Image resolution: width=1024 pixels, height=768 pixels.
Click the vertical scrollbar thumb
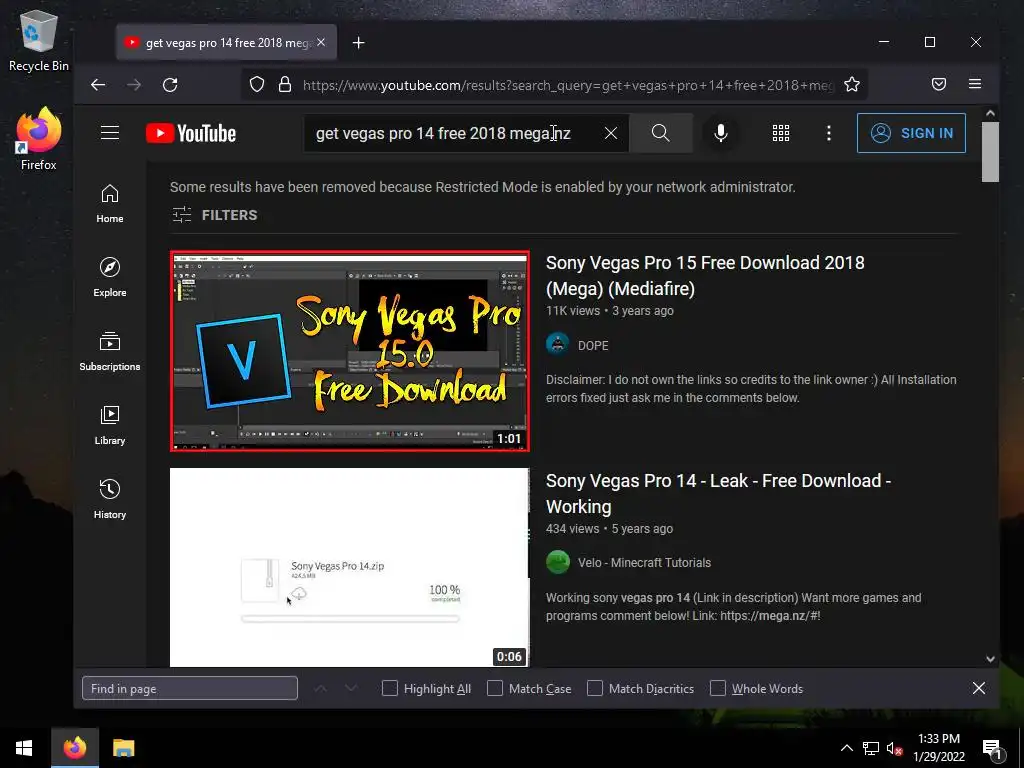pos(990,152)
